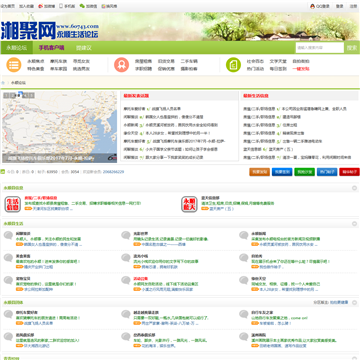Open the third green navigation tab
Viewport: 360px width, 360px height.
(84, 48)
